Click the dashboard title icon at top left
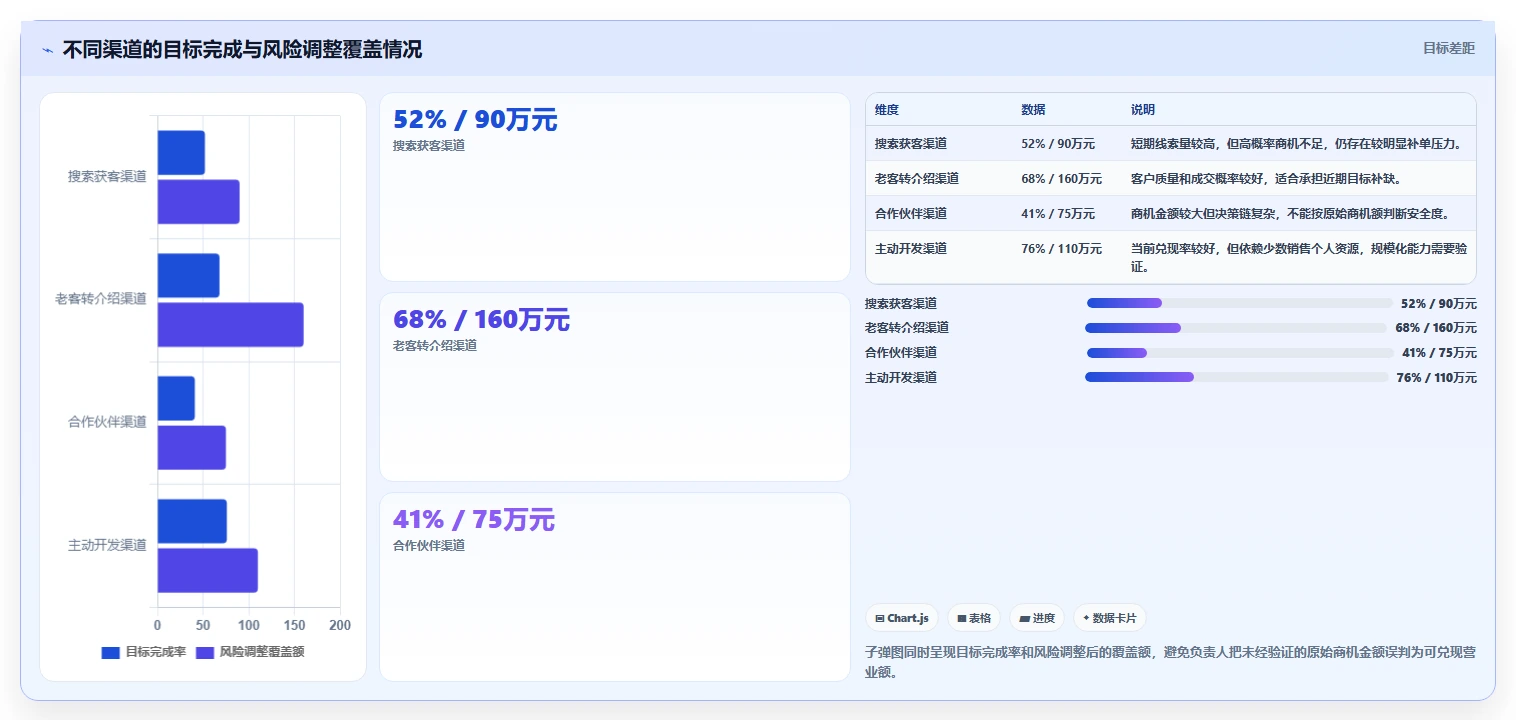 tap(47, 50)
